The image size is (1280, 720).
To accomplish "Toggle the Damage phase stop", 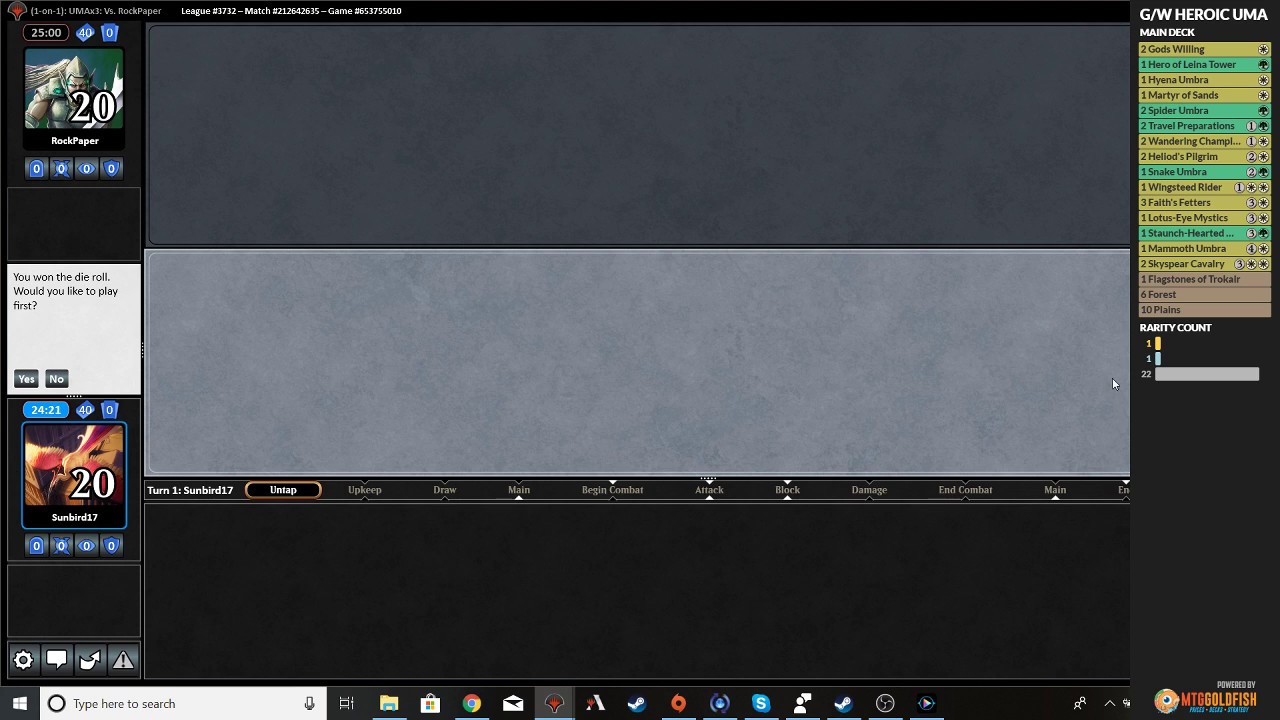I will (x=869, y=490).
